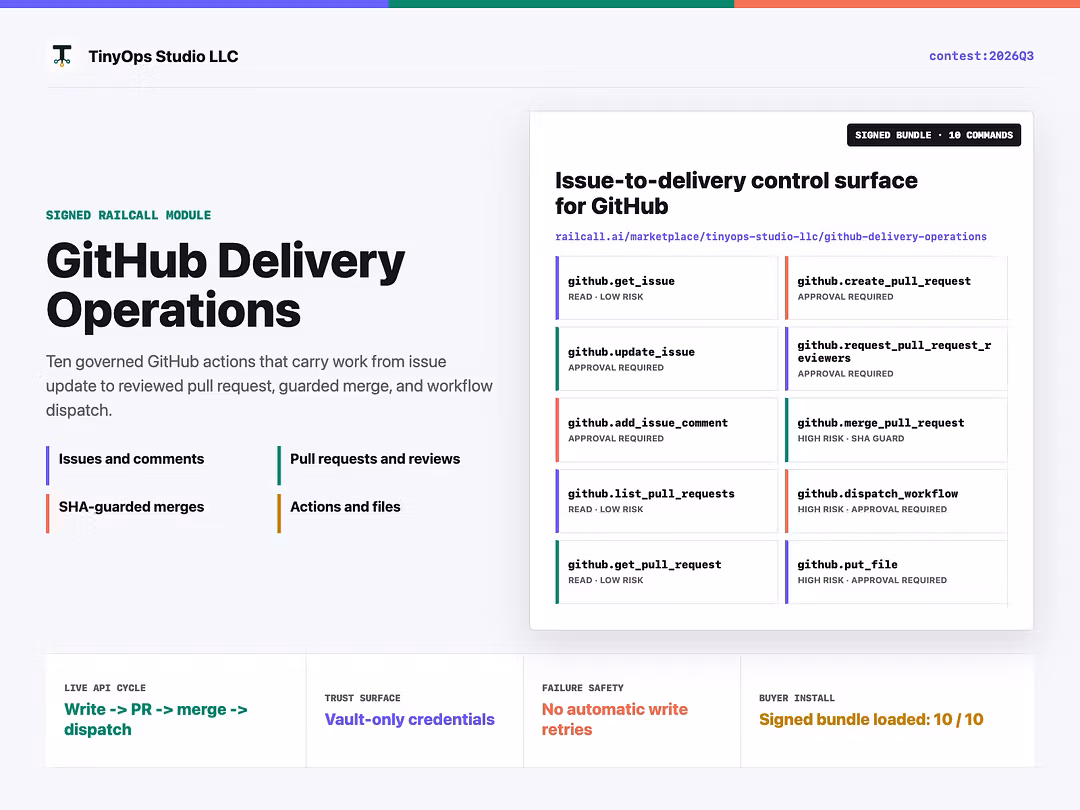Click the contest:2026Q3 link

[981, 56]
